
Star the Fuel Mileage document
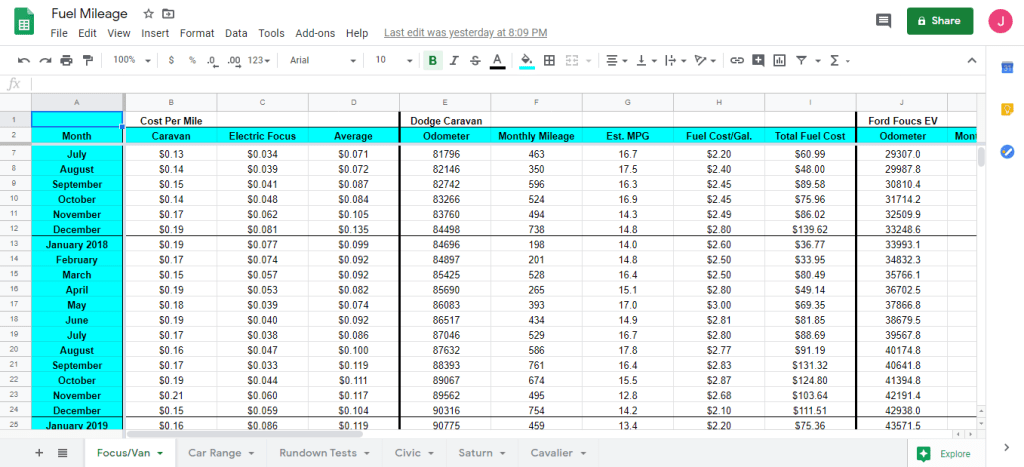[148, 14]
